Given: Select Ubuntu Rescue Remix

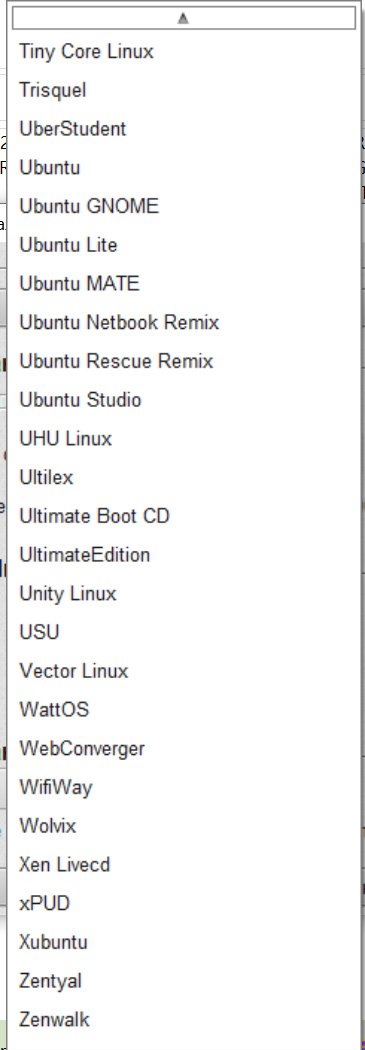Looking at the screenshot, I should pos(184,362).
